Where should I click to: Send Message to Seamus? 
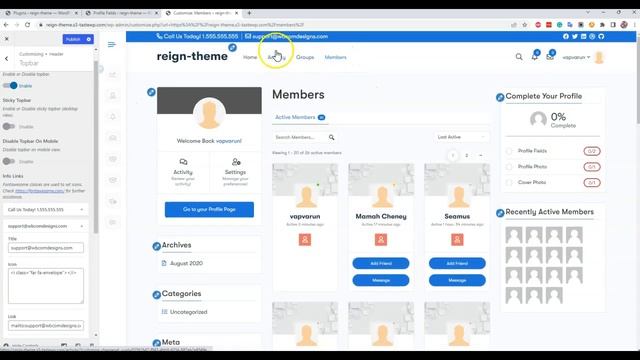(x=457, y=280)
